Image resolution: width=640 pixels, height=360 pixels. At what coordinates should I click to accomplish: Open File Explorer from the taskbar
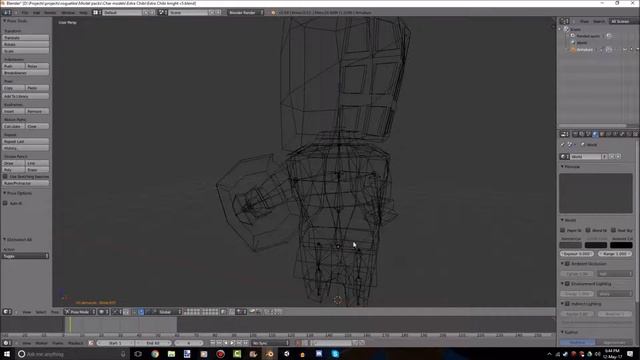[x=171, y=354]
